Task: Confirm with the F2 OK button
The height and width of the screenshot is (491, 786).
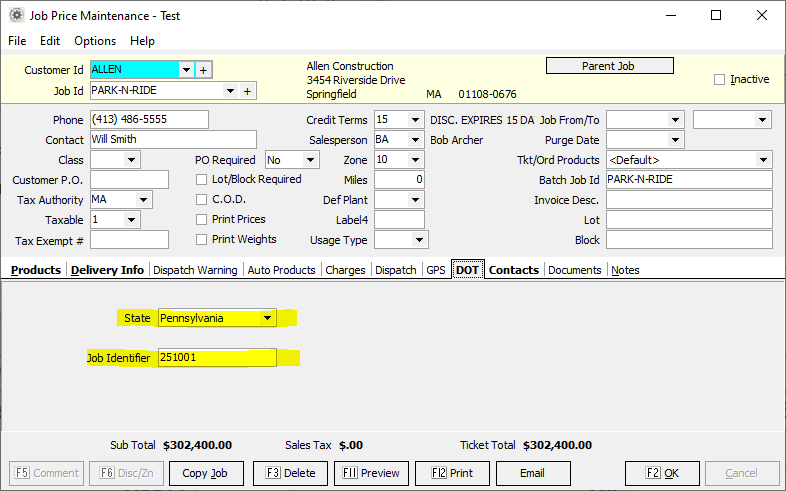Action: click(661, 473)
